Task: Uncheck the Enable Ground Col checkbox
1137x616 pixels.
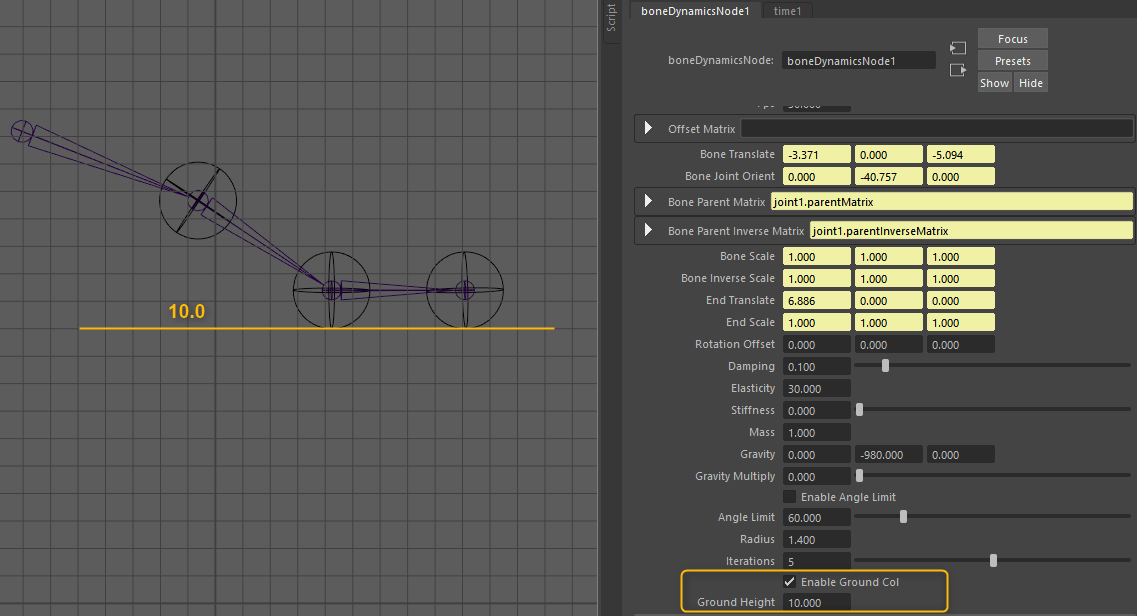Action: click(x=789, y=582)
